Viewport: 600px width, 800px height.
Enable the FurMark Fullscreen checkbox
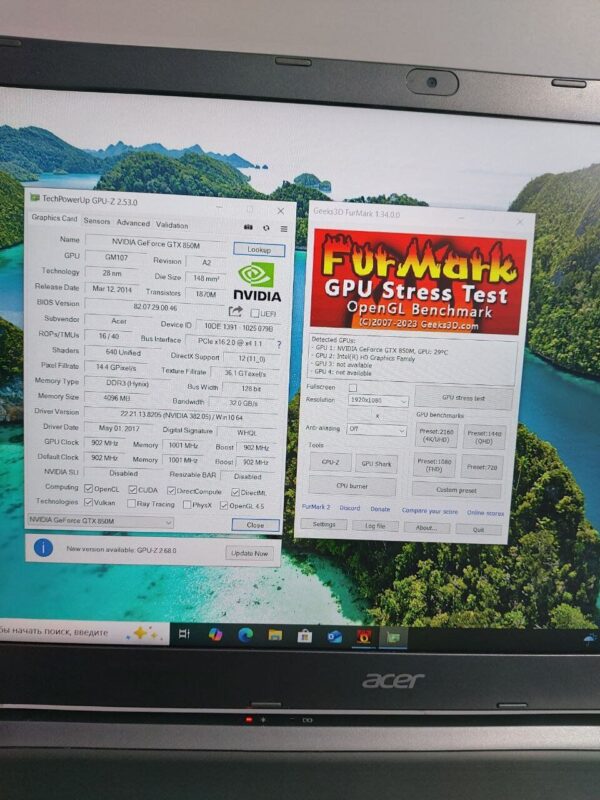(x=352, y=387)
